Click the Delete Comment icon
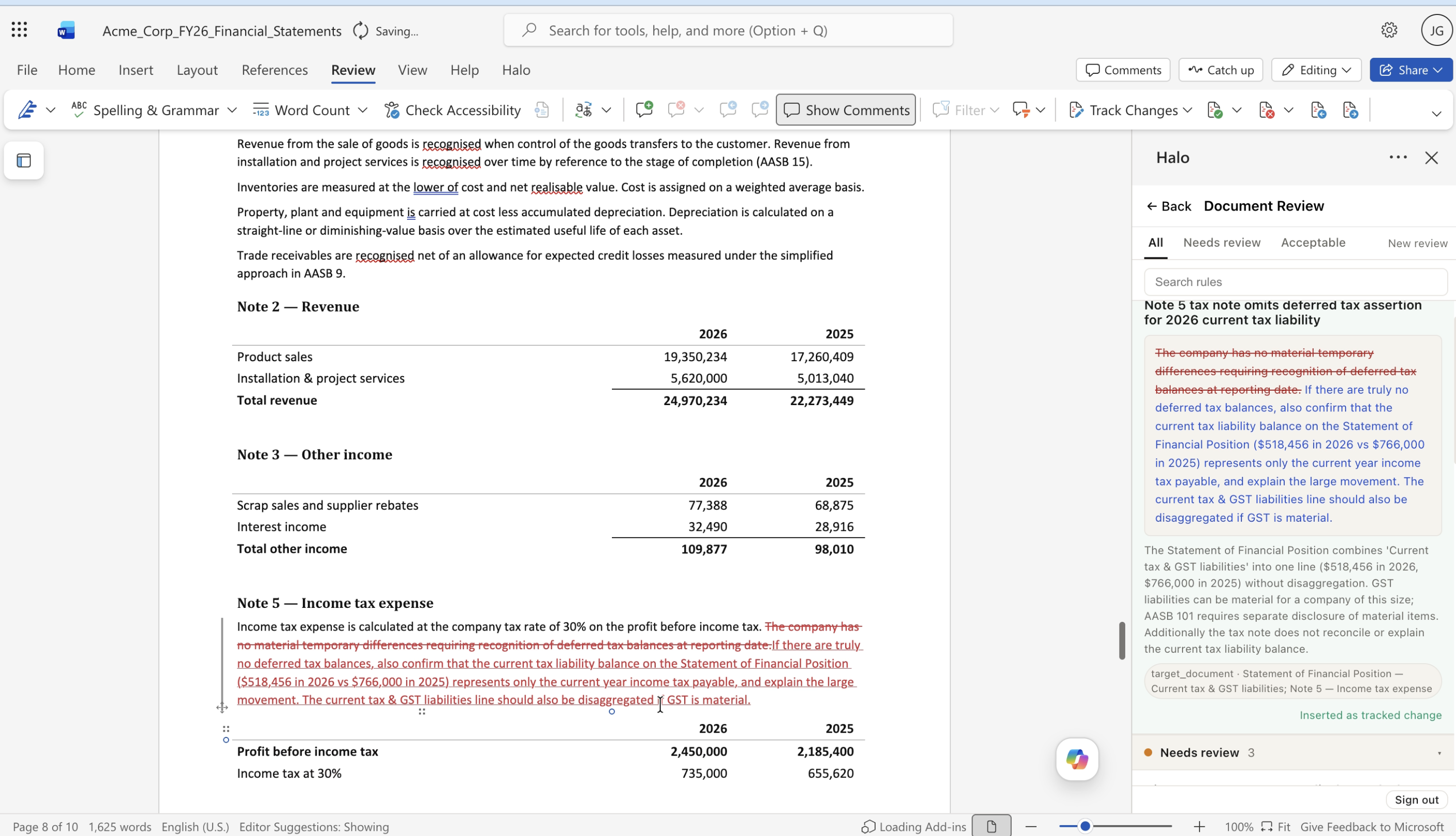 (x=676, y=109)
